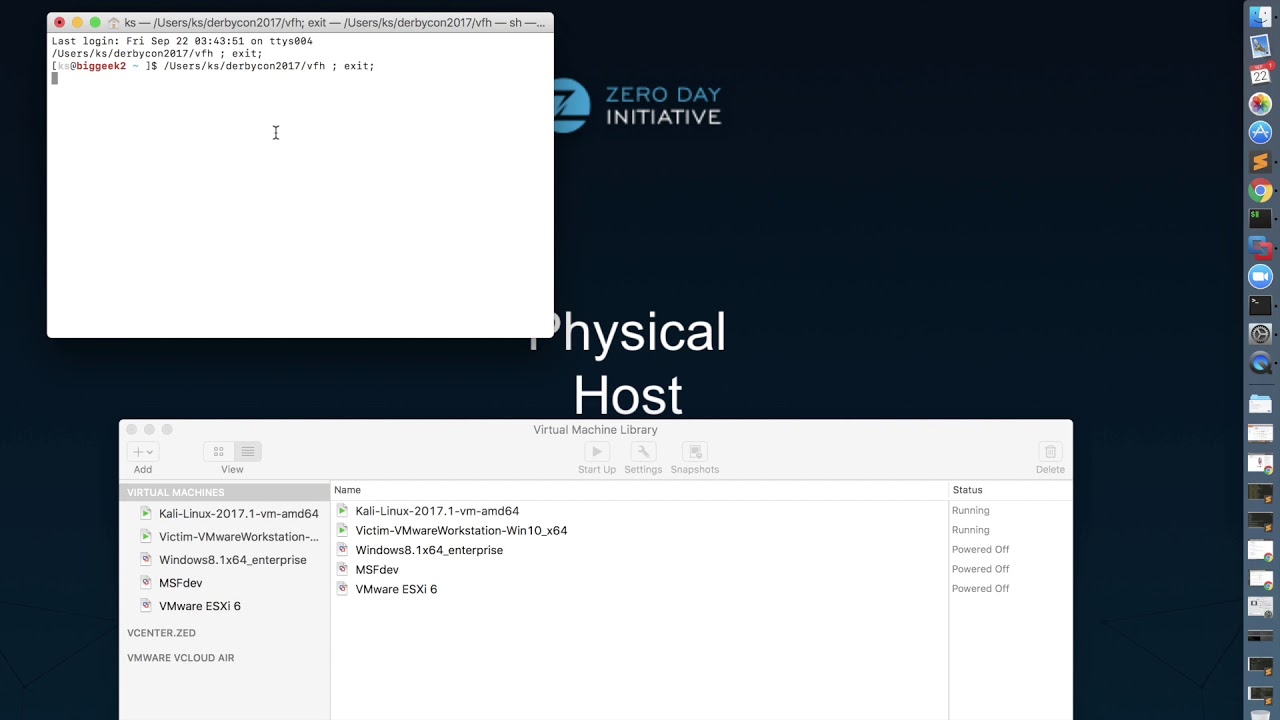Click Kali-Linux-2017.1-vm-amd64 name in main list
This screenshot has width=1280, height=720.
437,511
